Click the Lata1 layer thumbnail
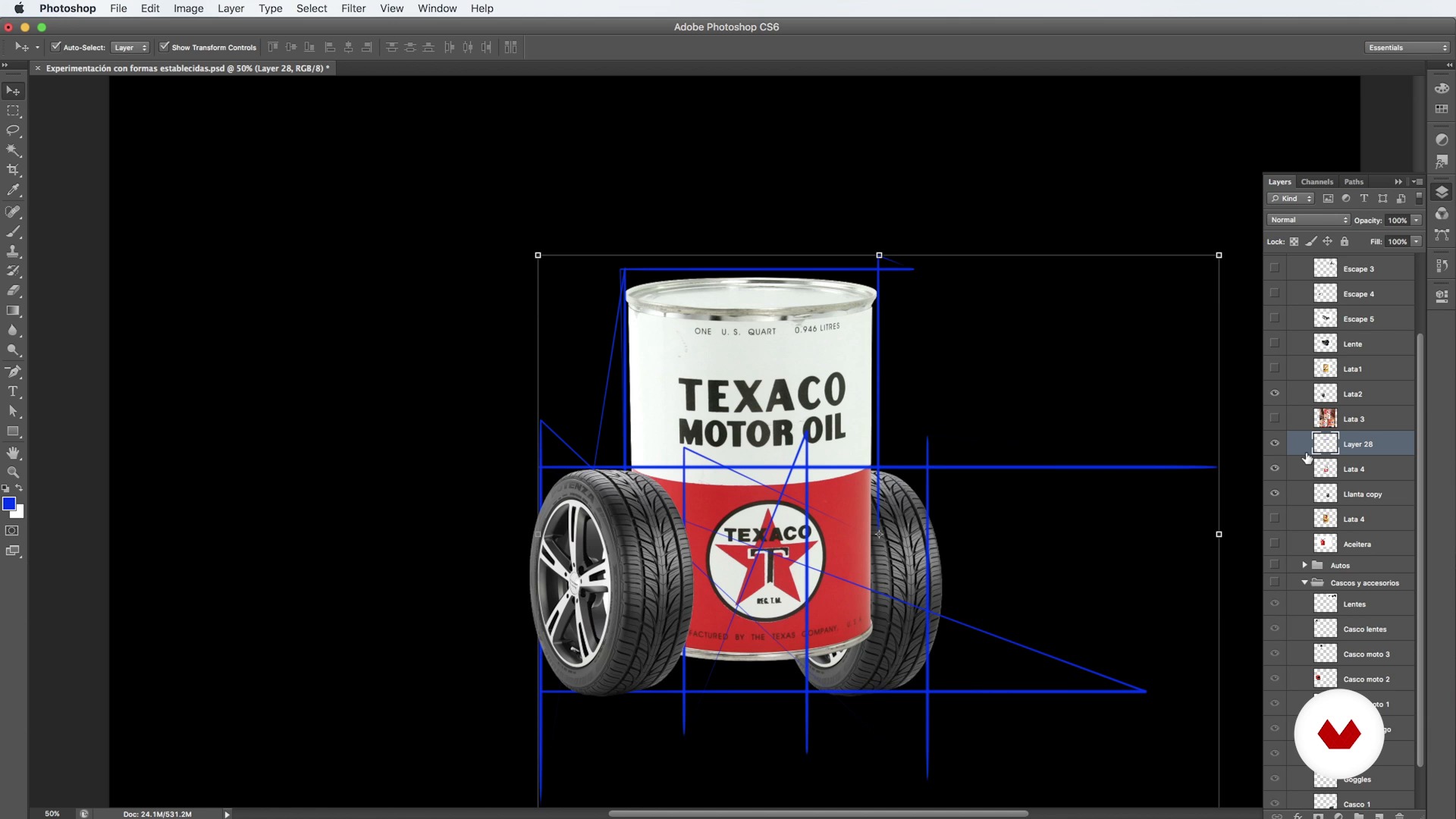Screen dimensions: 1456x819 coord(1325,369)
